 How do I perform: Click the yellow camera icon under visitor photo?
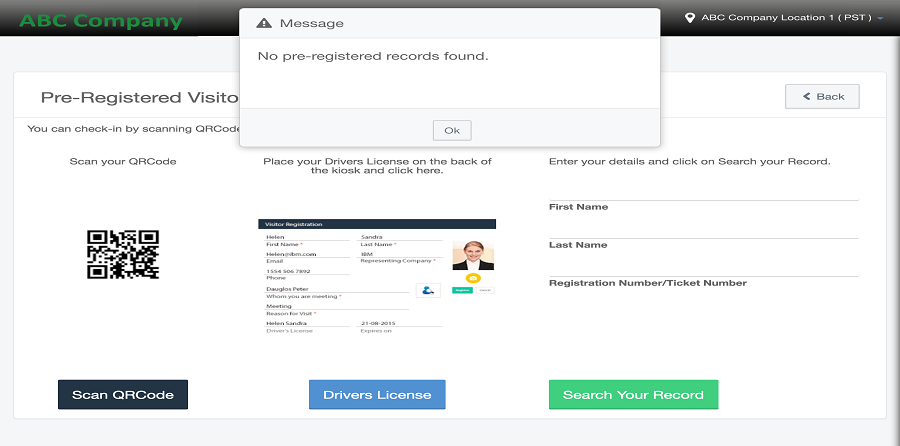coord(473,278)
